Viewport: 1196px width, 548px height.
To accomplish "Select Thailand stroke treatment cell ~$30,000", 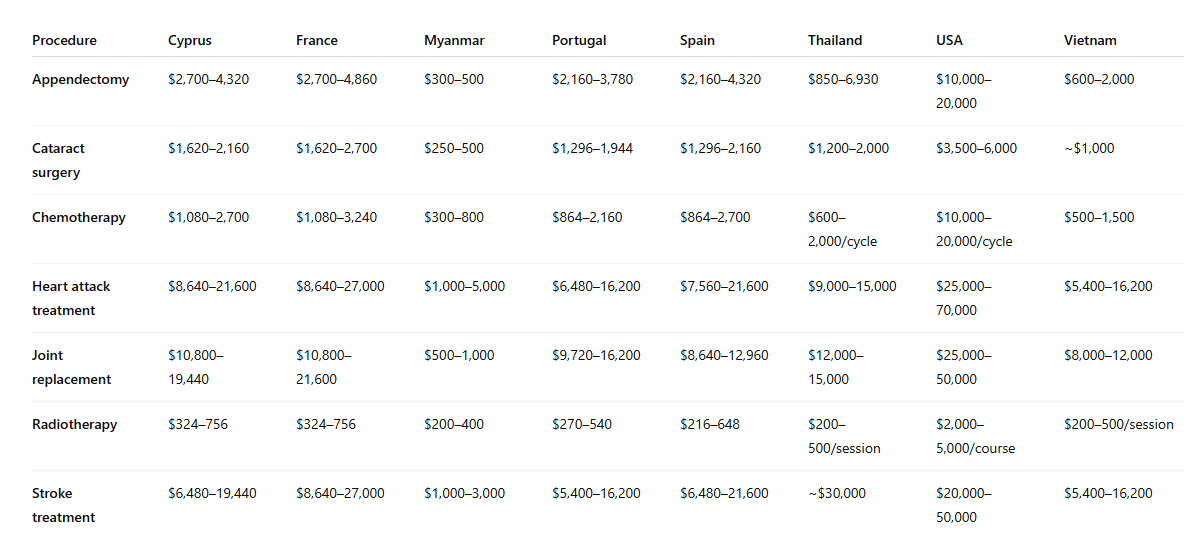I will tap(837, 494).
